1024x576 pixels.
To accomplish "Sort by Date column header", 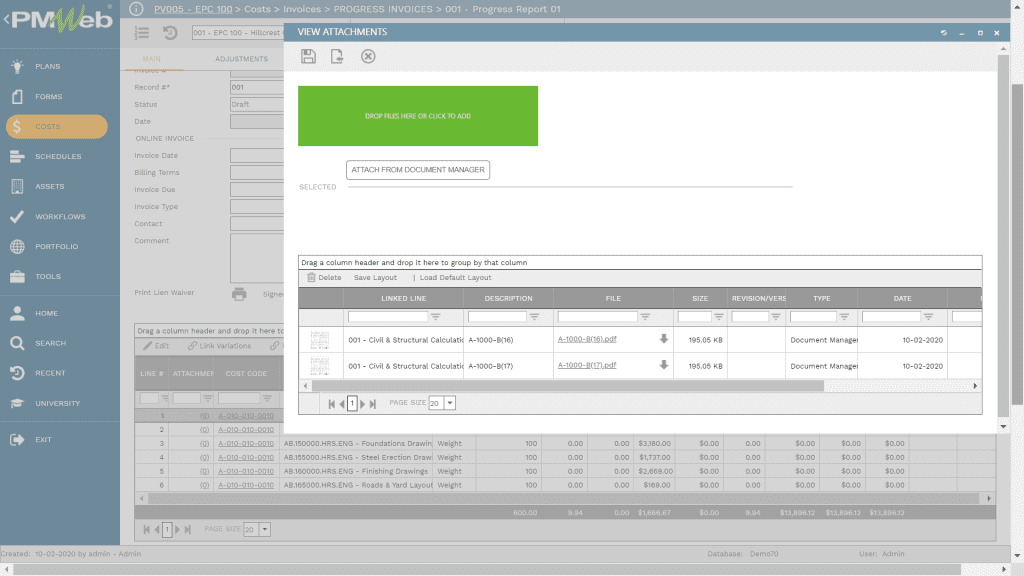I will pyautogui.click(x=903, y=298).
